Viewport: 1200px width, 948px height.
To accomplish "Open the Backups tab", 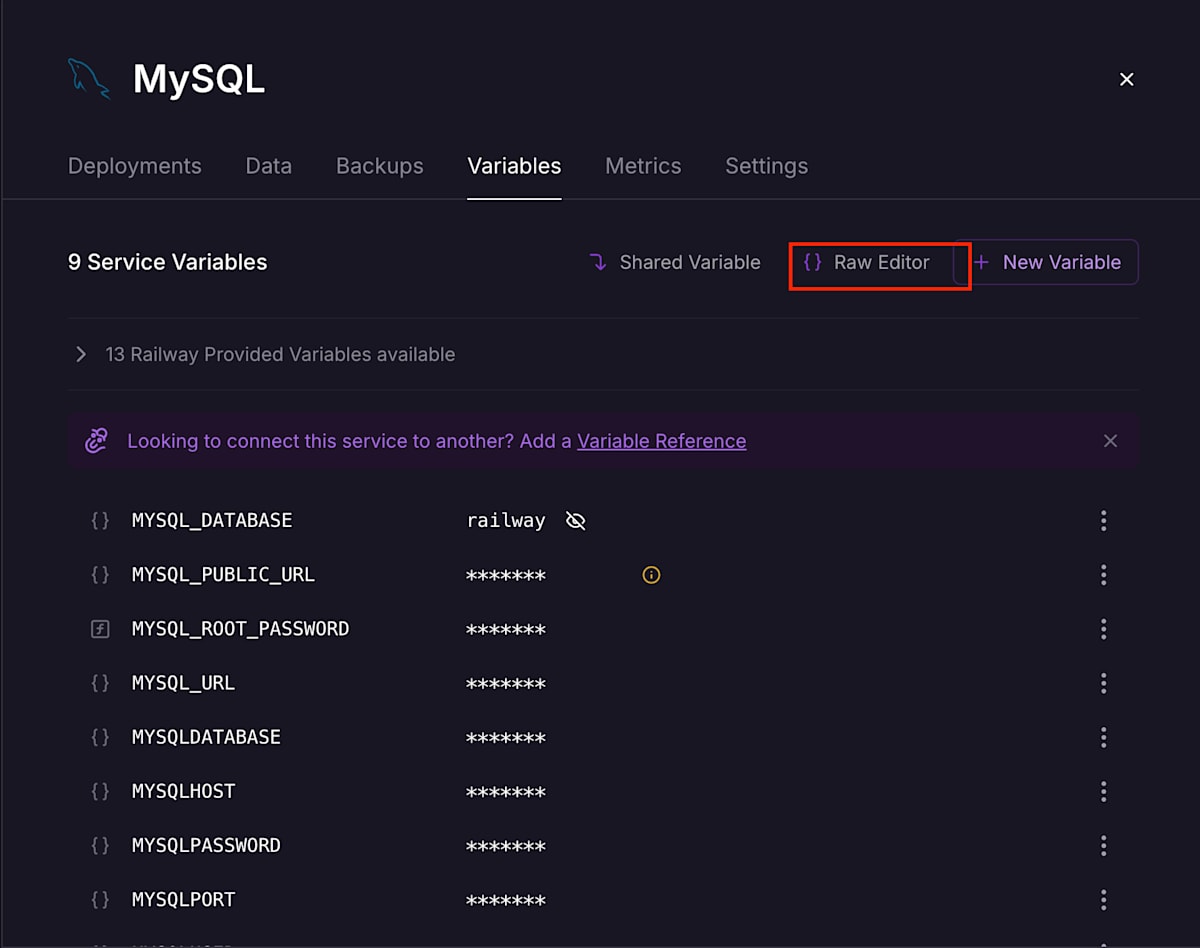I will pyautogui.click(x=380, y=166).
